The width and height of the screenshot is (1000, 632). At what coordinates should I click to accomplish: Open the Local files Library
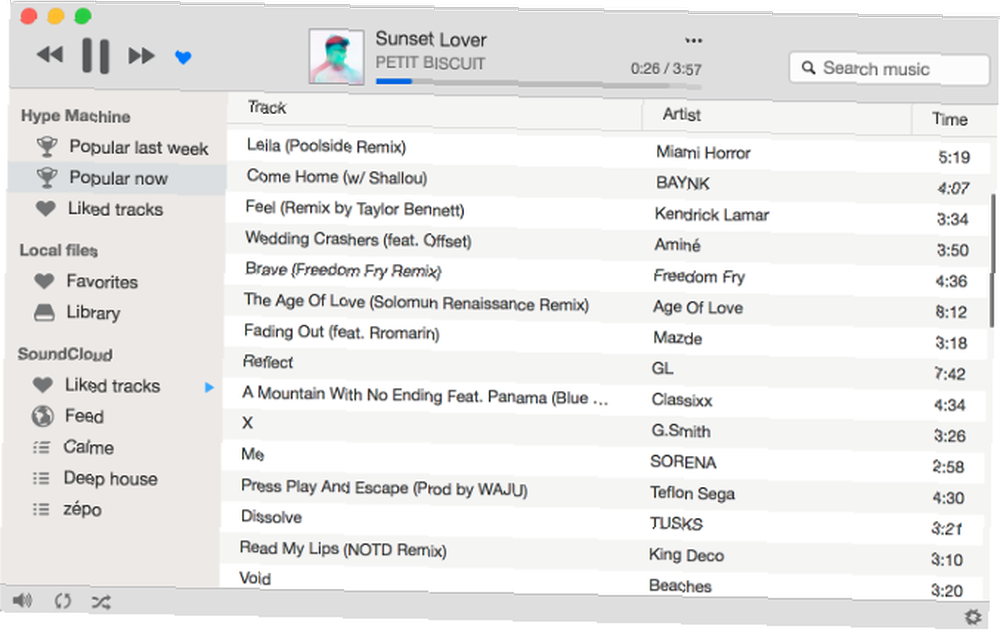coord(93,312)
